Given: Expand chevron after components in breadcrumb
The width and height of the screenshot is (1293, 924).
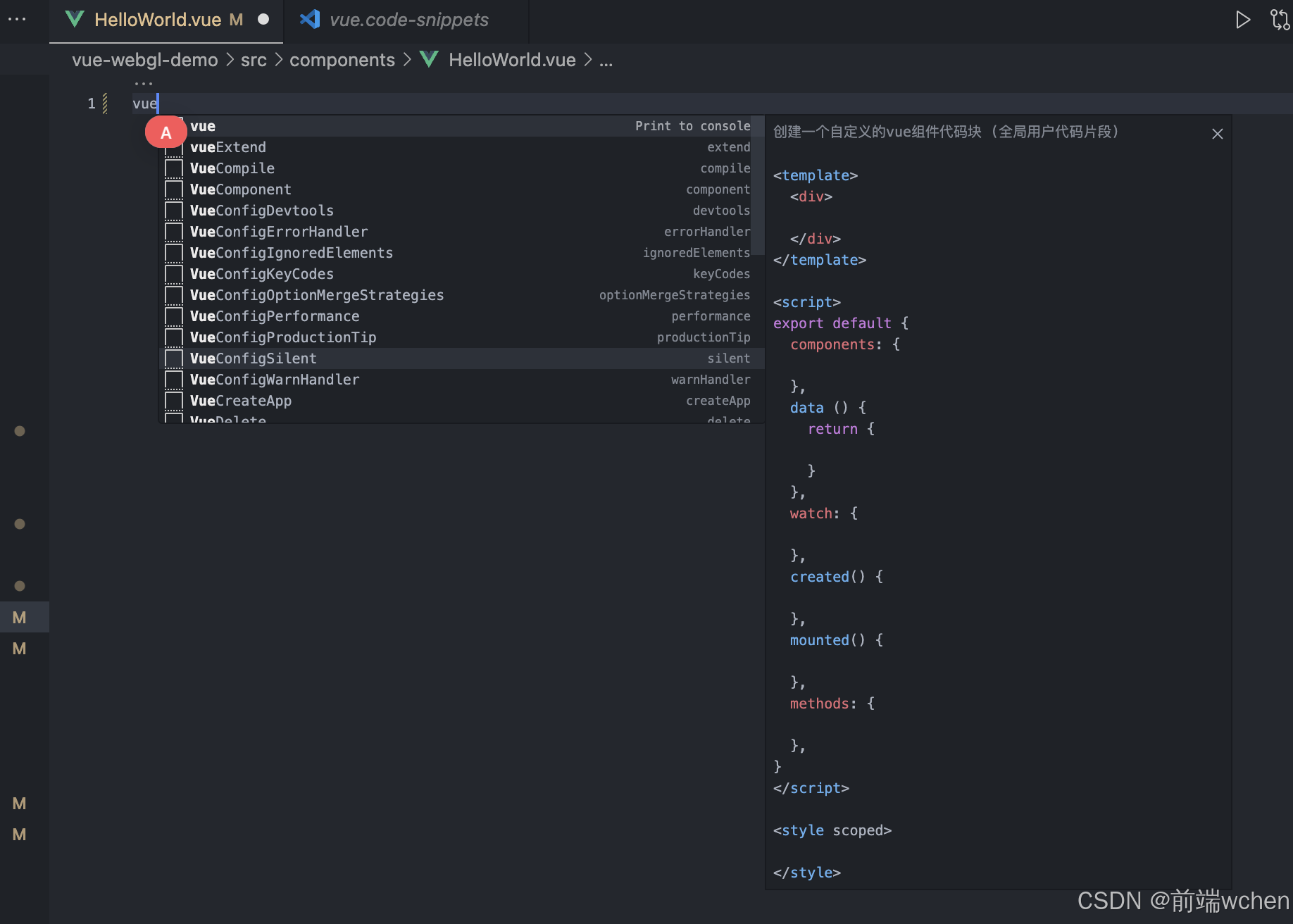Looking at the screenshot, I should (407, 60).
